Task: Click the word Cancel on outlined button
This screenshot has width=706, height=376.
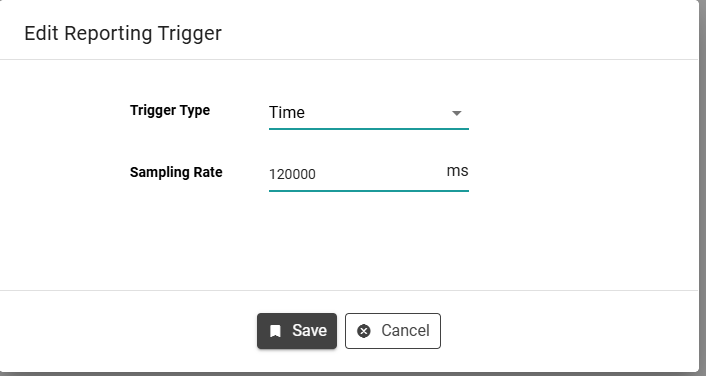Action: coord(405,331)
